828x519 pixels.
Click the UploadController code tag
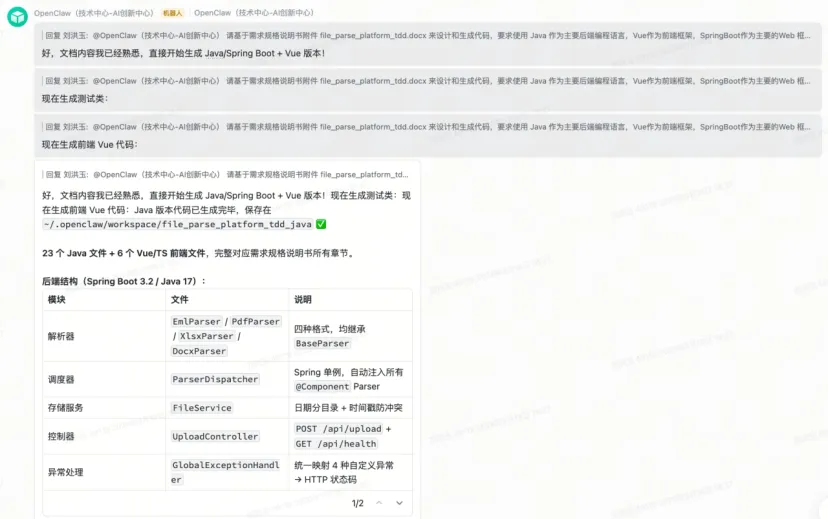pyautogui.click(x=215, y=437)
